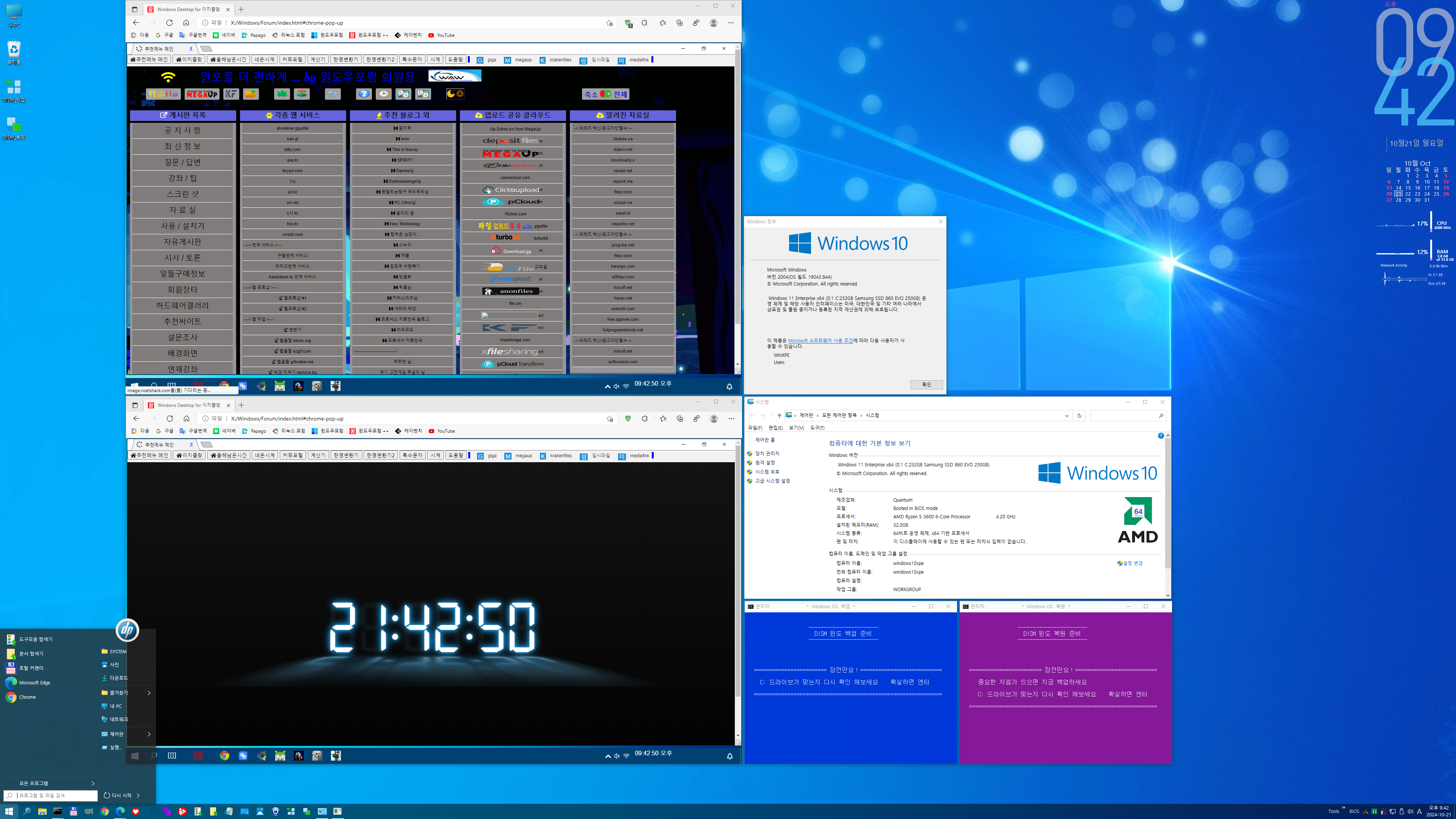Click the blue help icon in the 시스템 window
The height and width of the screenshot is (819, 1456).
[x=1160, y=436]
